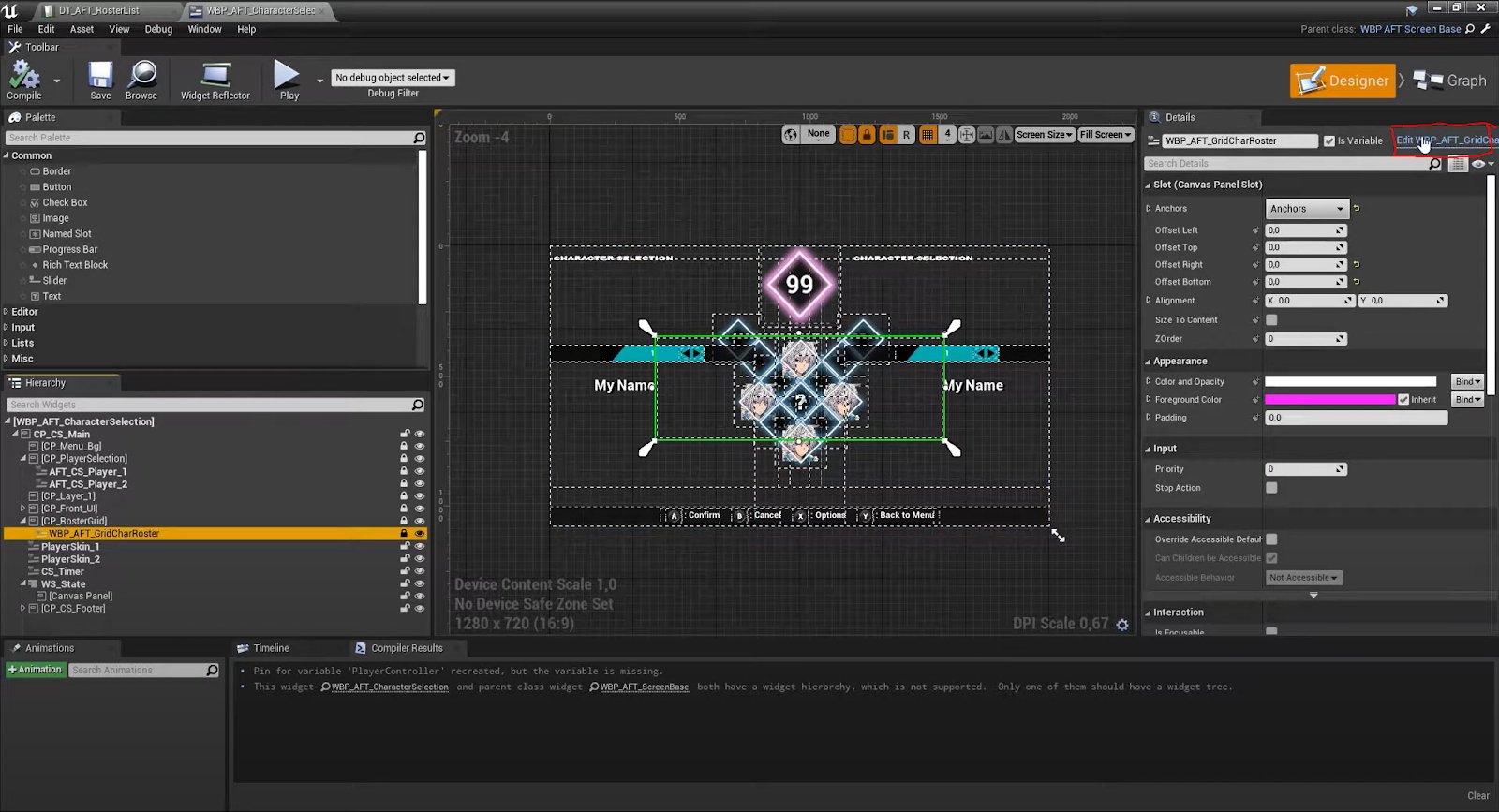Click the add Animation button
The width and height of the screenshot is (1499, 812).
click(35, 670)
